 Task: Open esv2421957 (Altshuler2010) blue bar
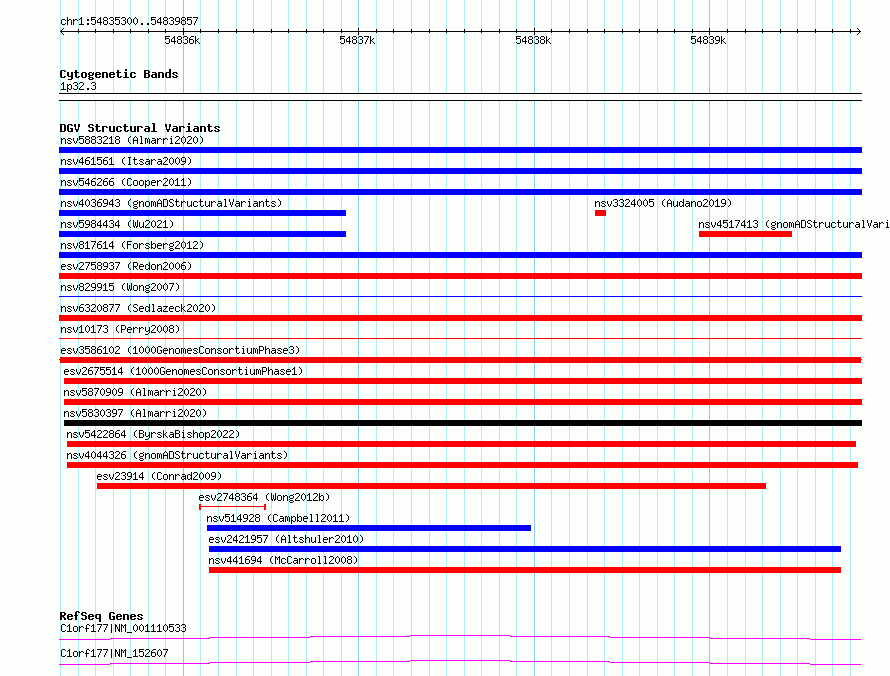point(525,549)
